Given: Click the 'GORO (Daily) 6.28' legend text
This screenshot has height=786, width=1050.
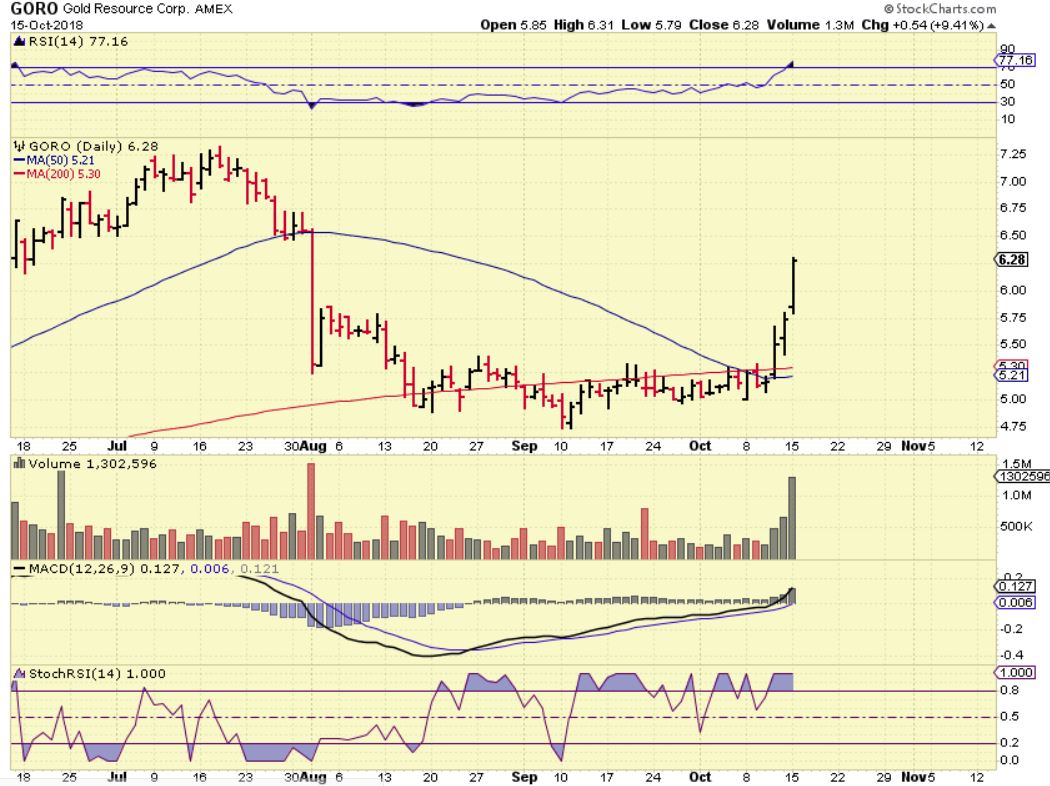Looking at the screenshot, I should coord(93,146).
